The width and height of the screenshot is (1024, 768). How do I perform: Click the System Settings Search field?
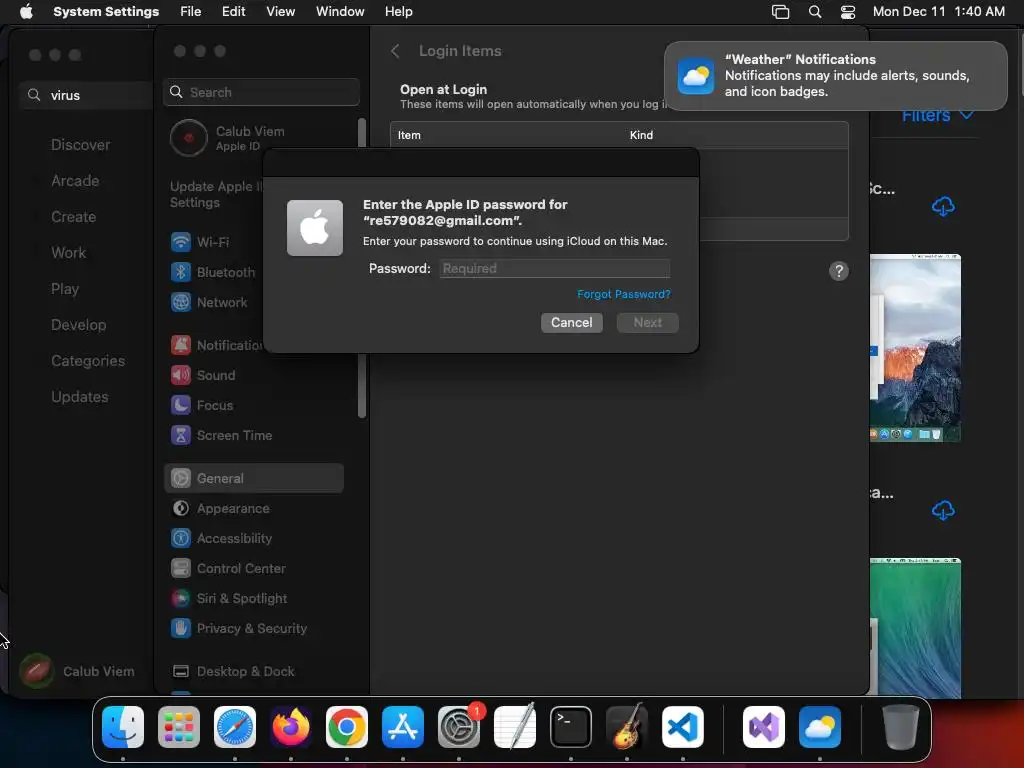pyautogui.click(x=261, y=92)
